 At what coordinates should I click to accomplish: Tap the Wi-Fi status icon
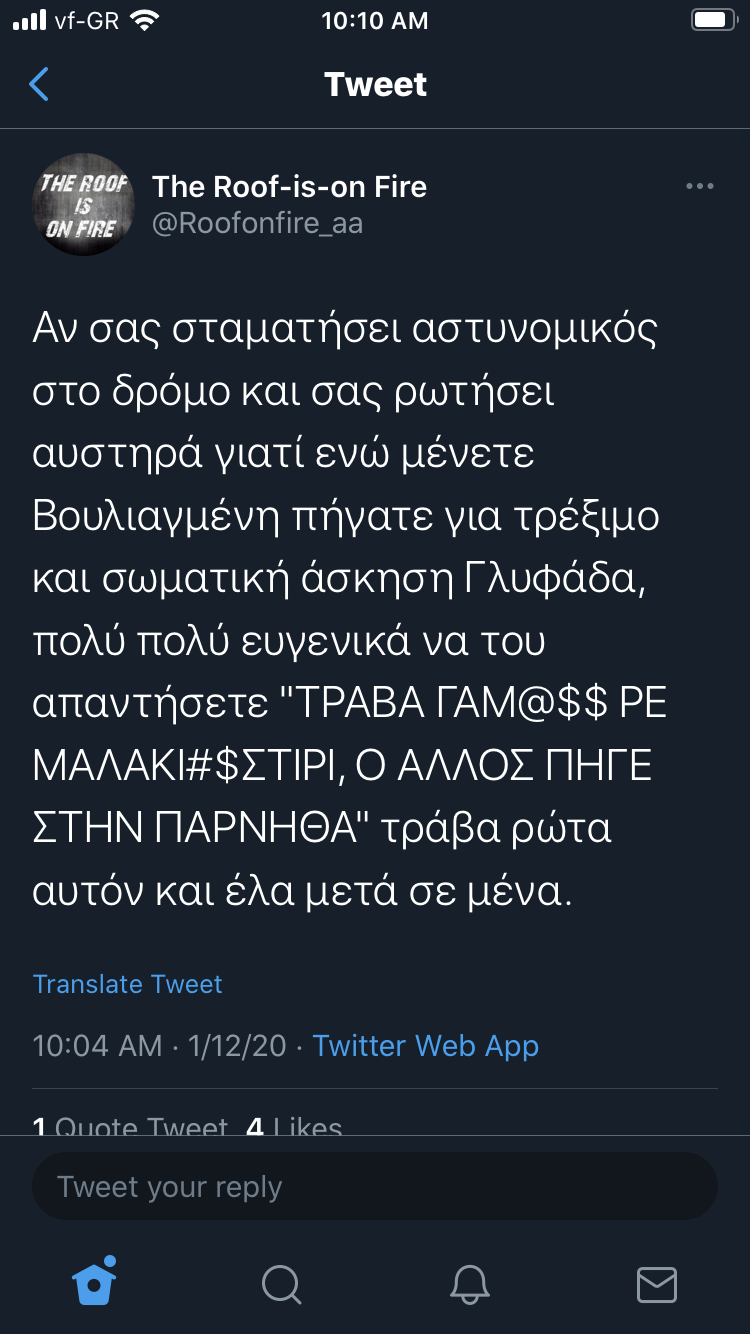[x=146, y=21]
